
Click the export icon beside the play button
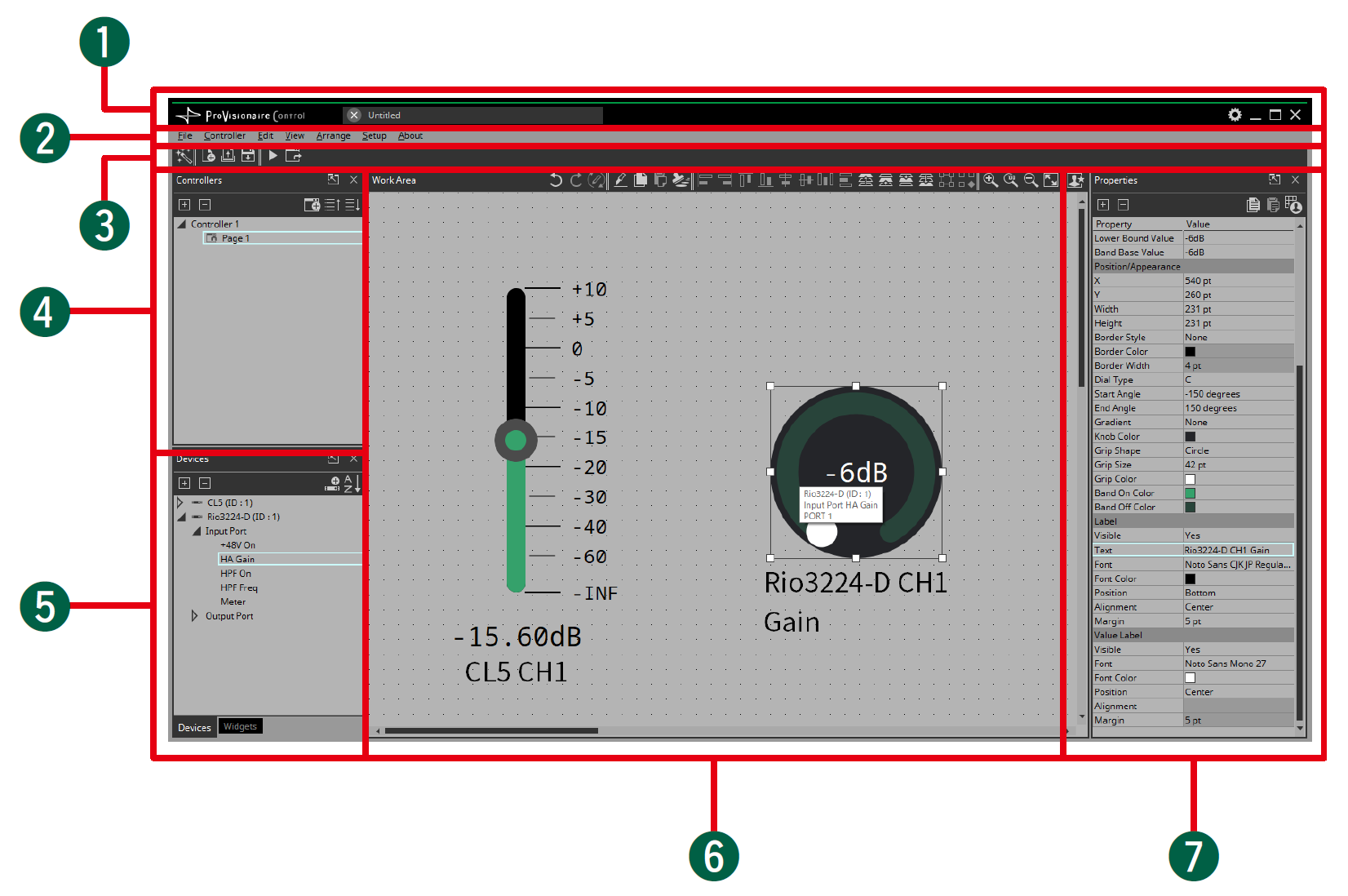point(294,155)
